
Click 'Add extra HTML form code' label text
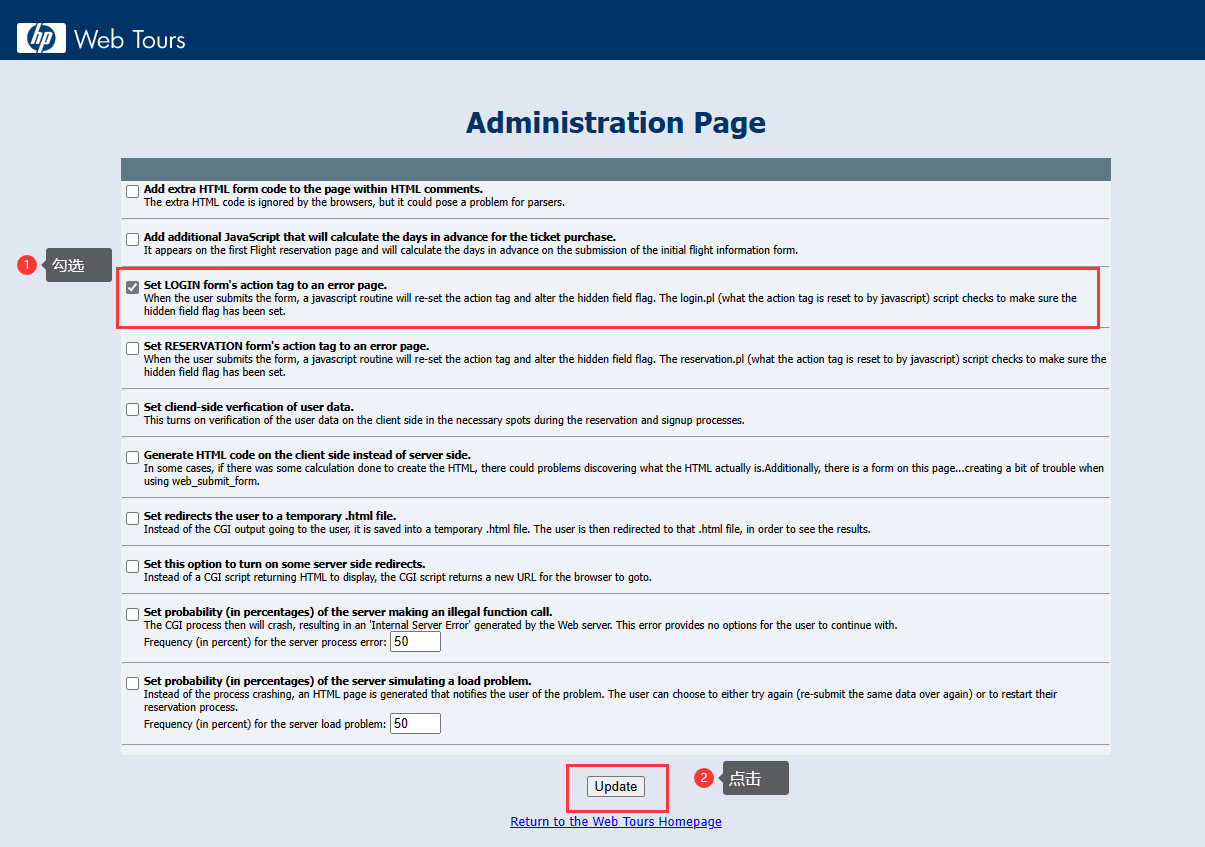click(313, 189)
